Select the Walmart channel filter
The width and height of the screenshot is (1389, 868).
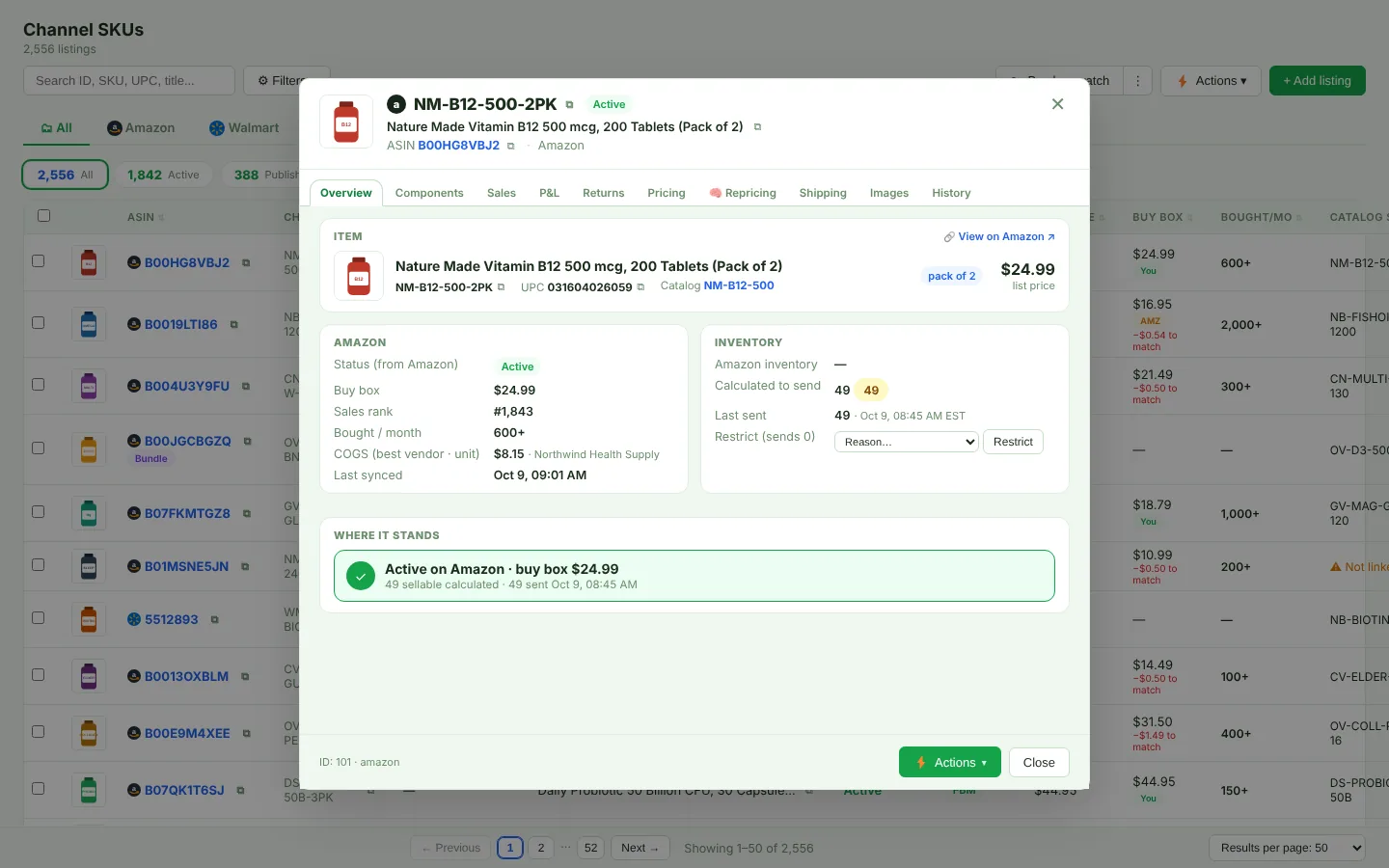[244, 128]
